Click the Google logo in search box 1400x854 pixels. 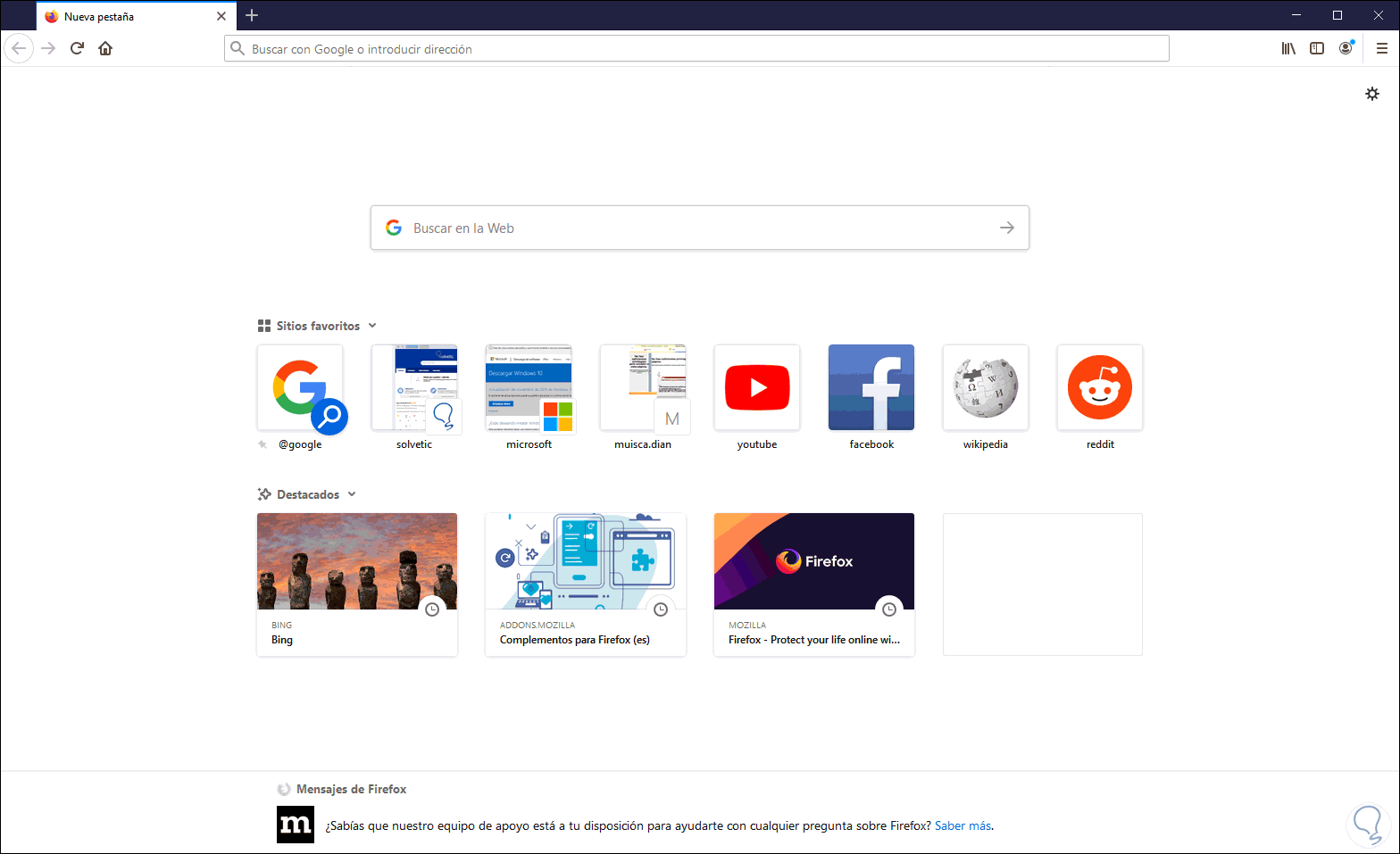point(394,228)
